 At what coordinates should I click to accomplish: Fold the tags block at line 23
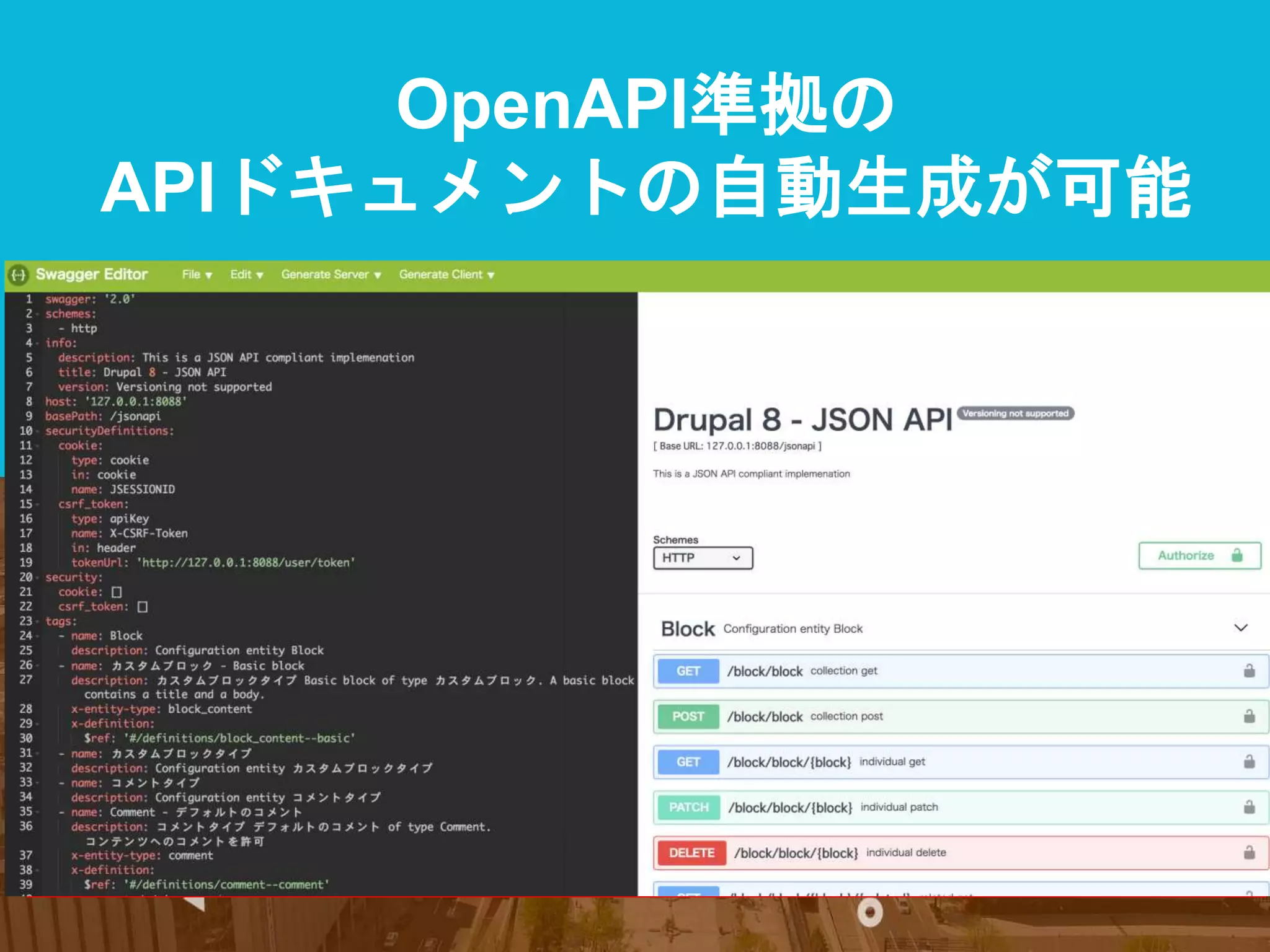click(x=37, y=622)
